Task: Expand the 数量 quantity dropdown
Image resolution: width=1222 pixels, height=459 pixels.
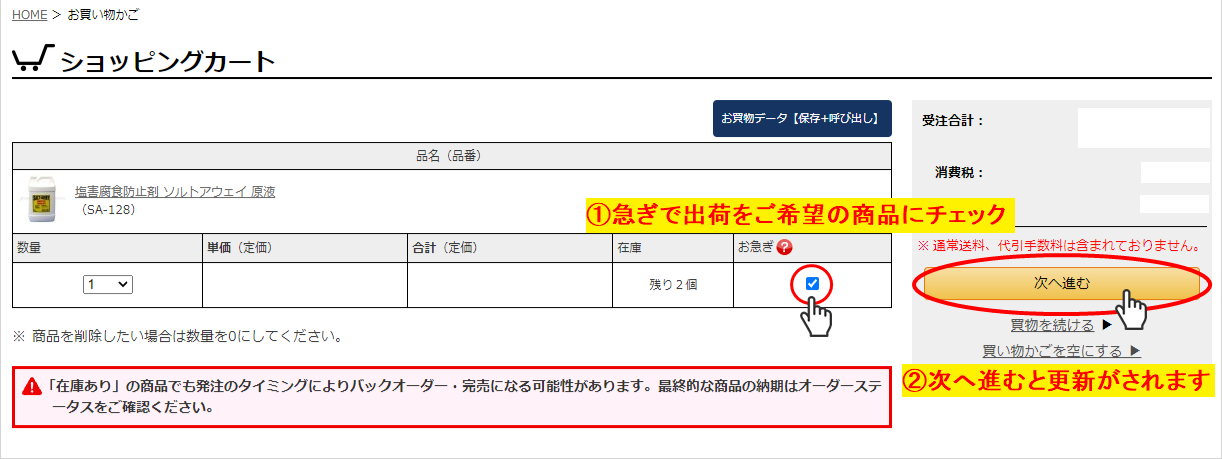Action: (x=109, y=284)
